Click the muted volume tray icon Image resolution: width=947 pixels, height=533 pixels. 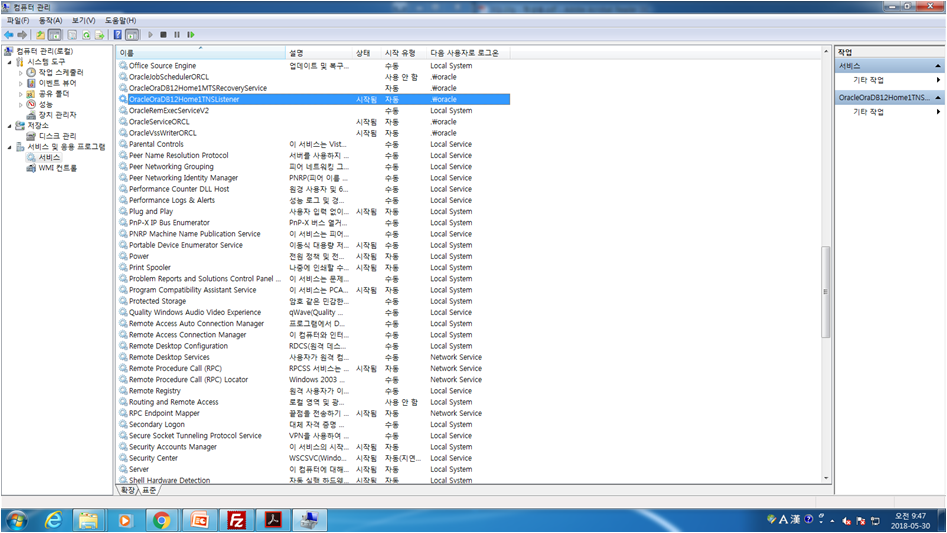[x=847, y=521]
